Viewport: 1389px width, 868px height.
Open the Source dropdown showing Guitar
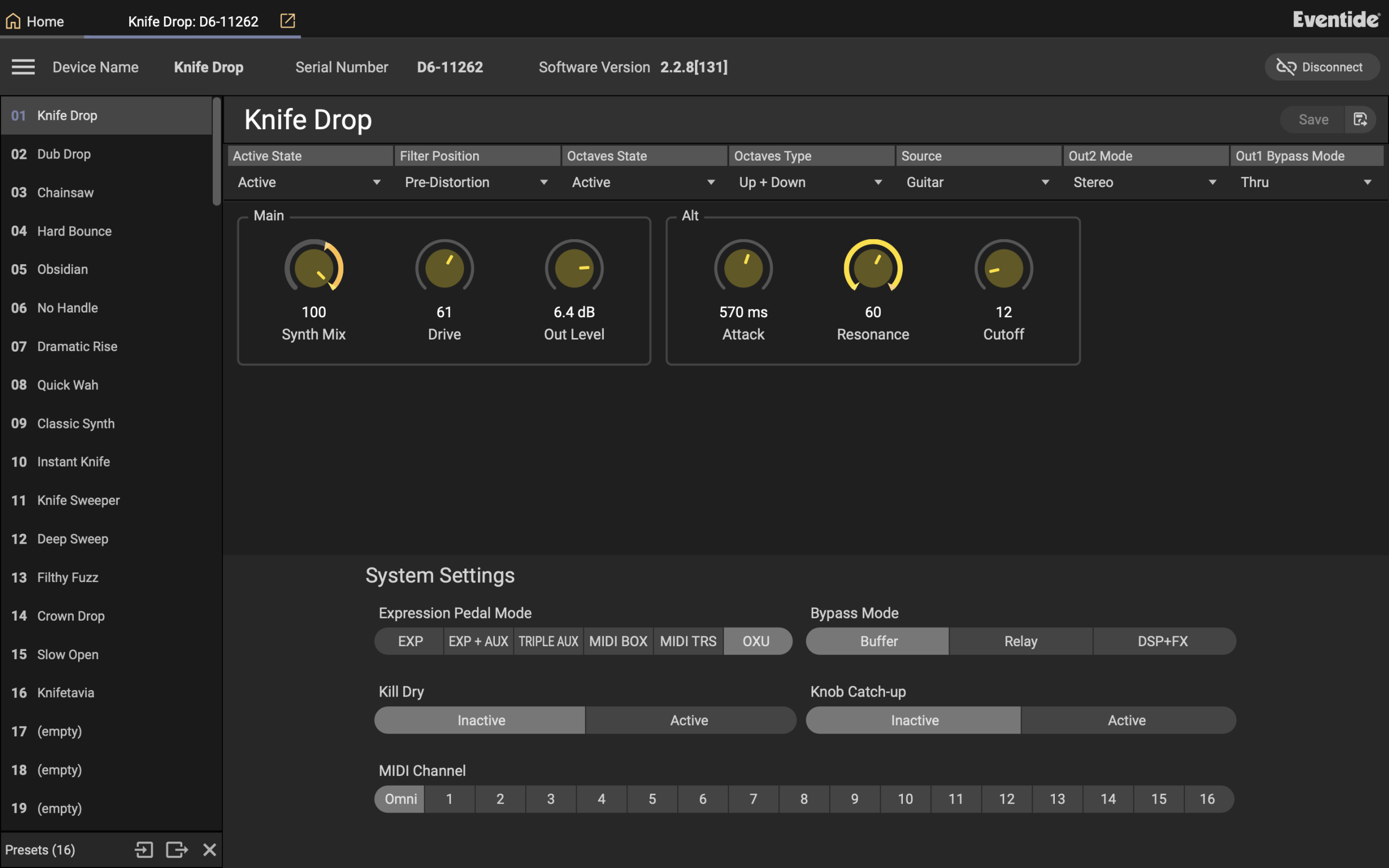tap(978, 182)
